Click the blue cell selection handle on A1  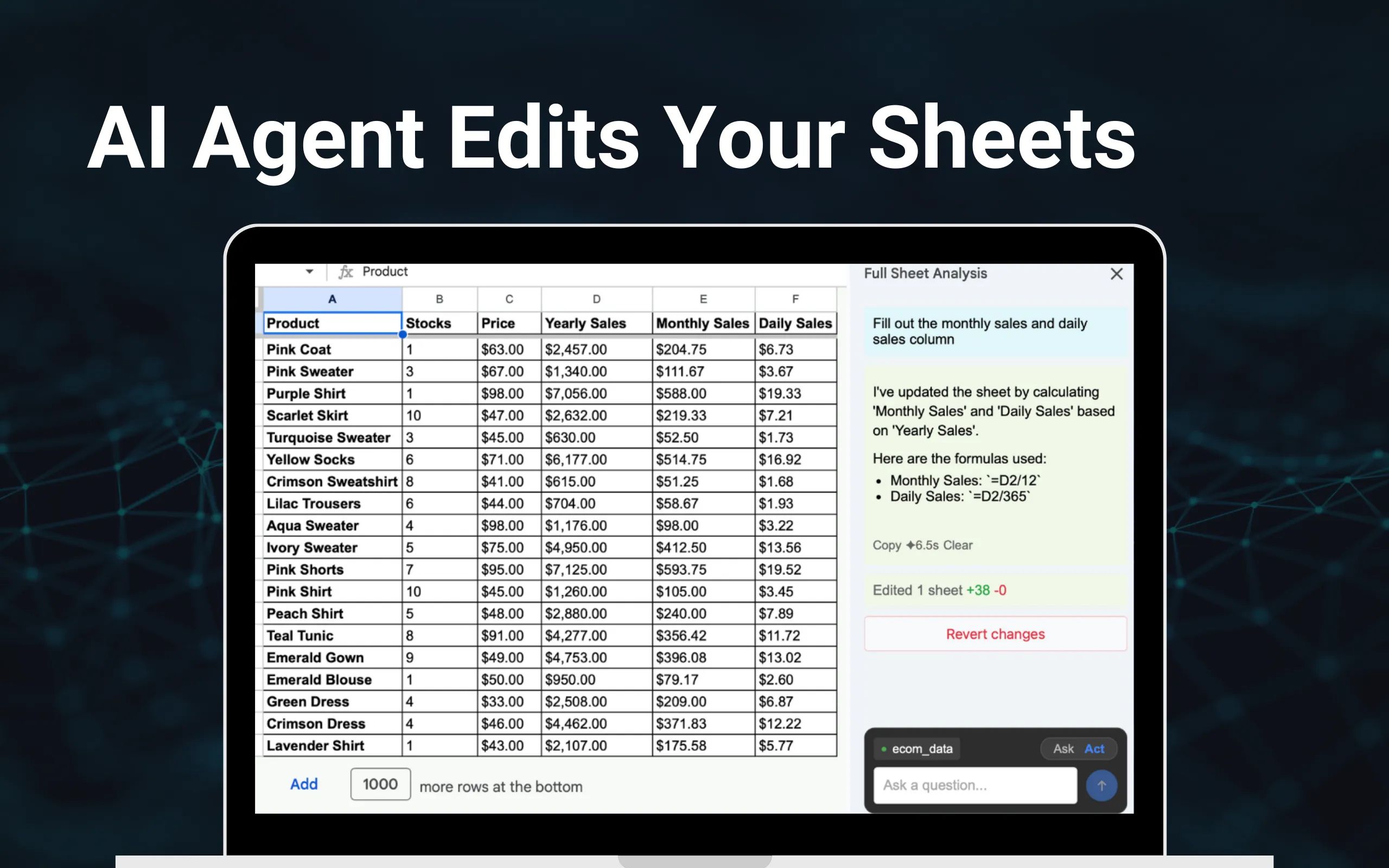click(404, 334)
